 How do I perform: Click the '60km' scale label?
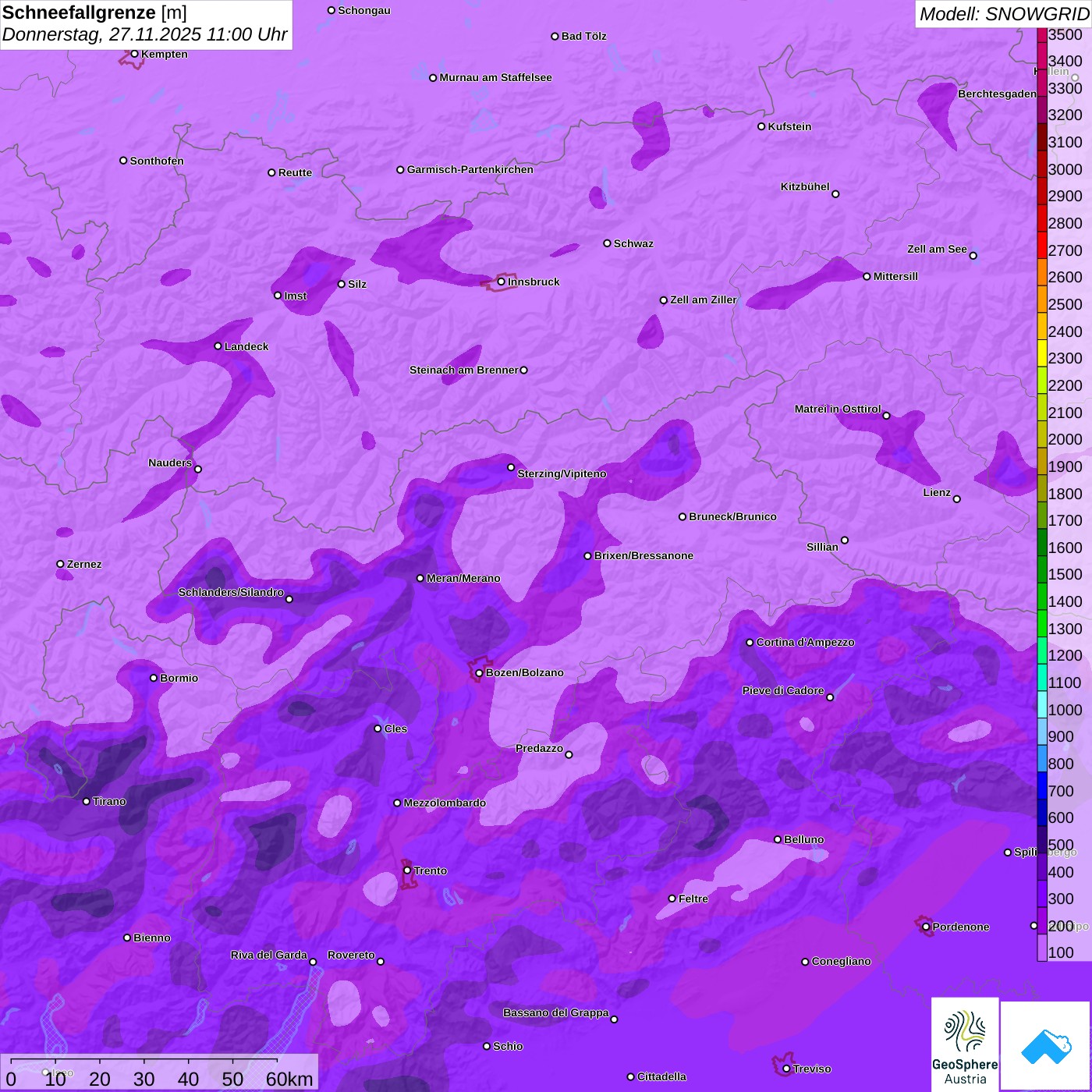point(289,1080)
